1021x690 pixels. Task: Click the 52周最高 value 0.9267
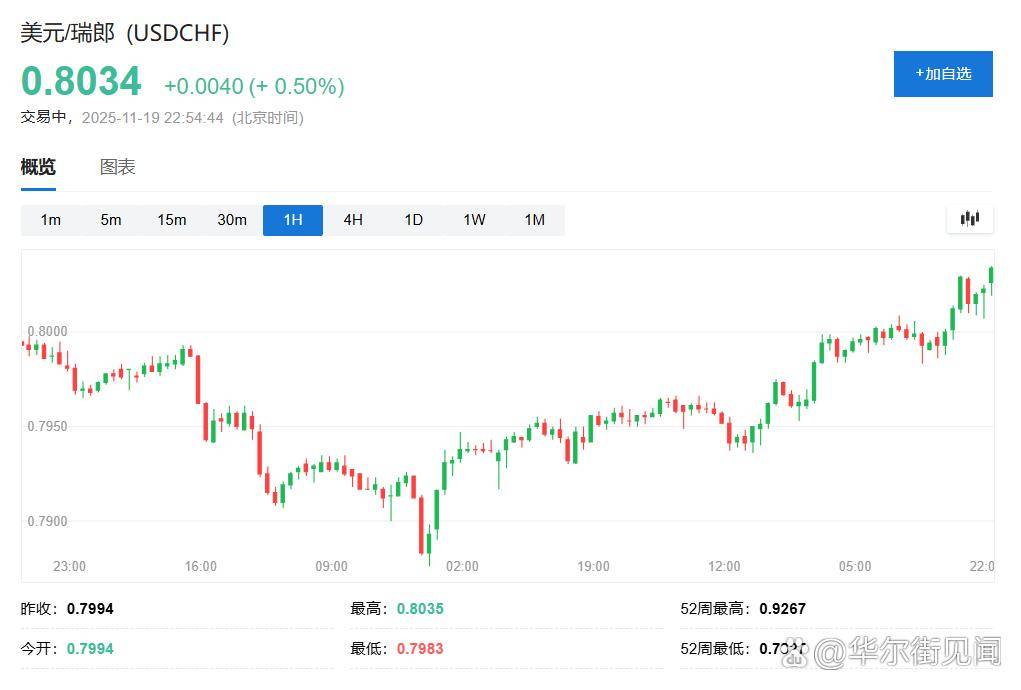click(782, 608)
